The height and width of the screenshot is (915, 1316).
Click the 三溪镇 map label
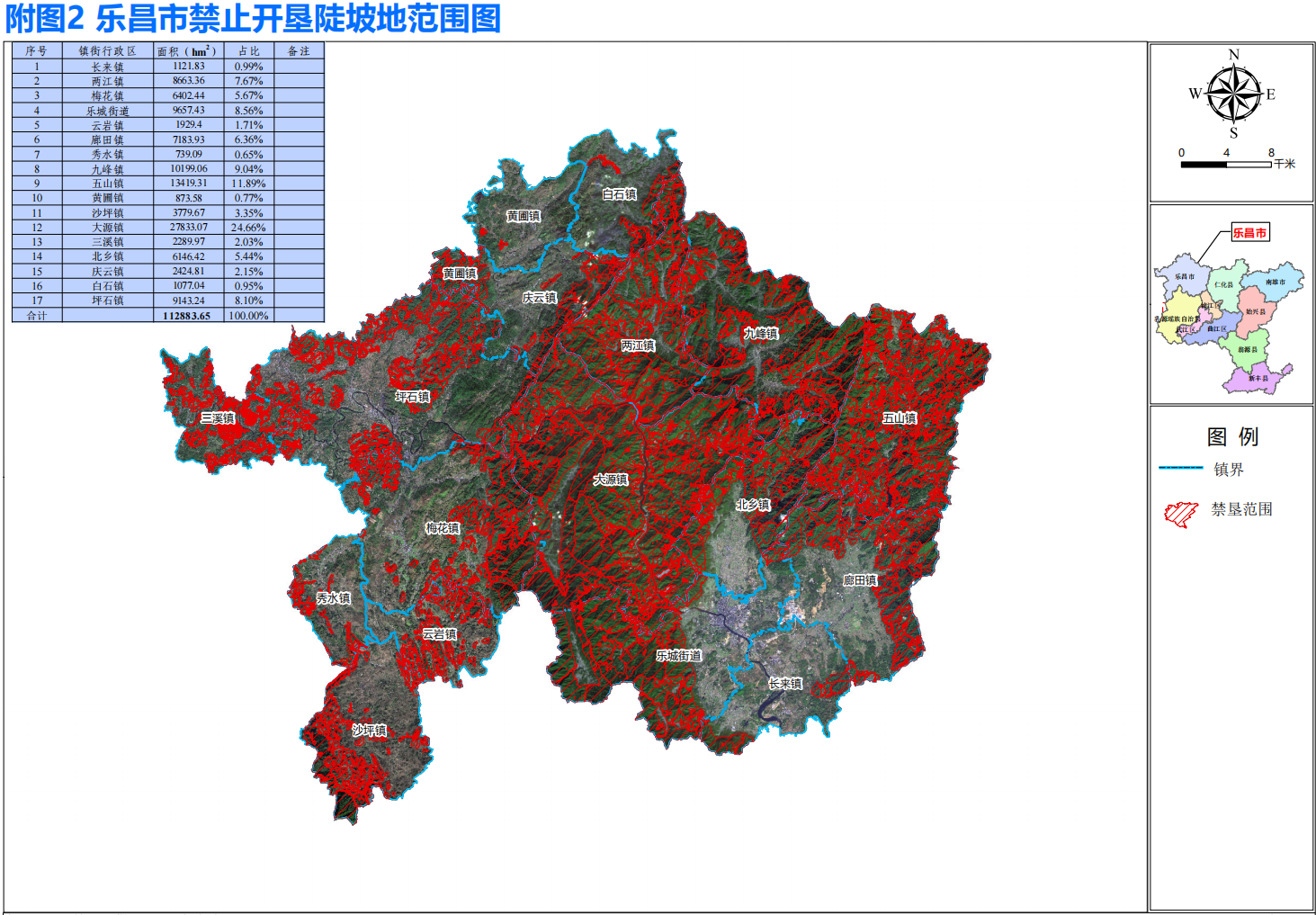218,418
